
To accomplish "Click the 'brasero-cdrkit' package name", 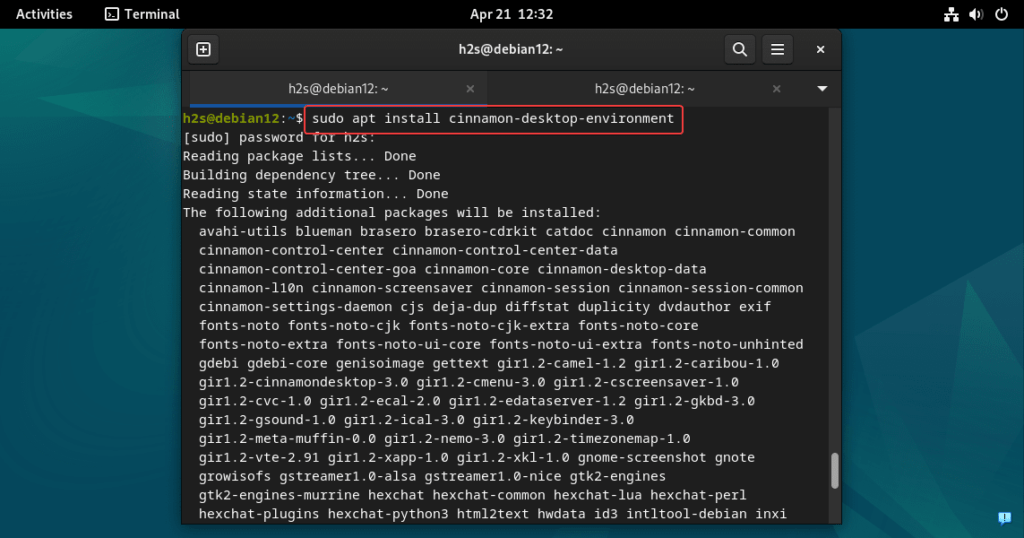I will coord(481,232).
